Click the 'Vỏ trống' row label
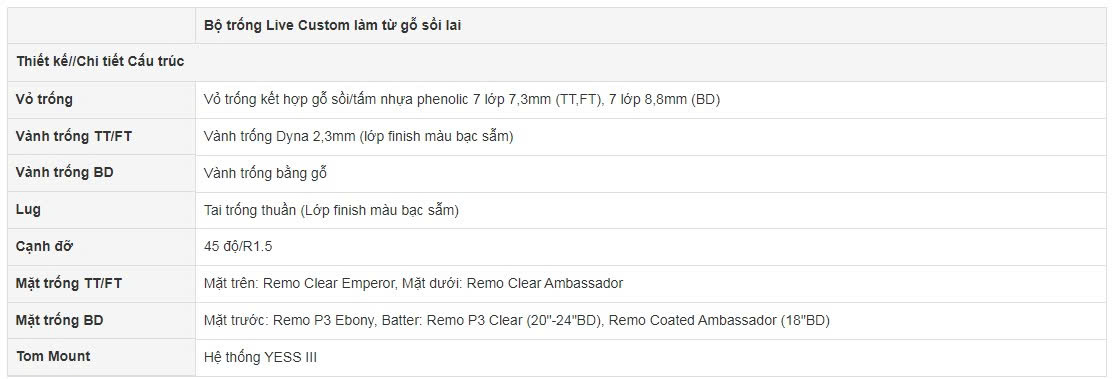 [x=44, y=100]
